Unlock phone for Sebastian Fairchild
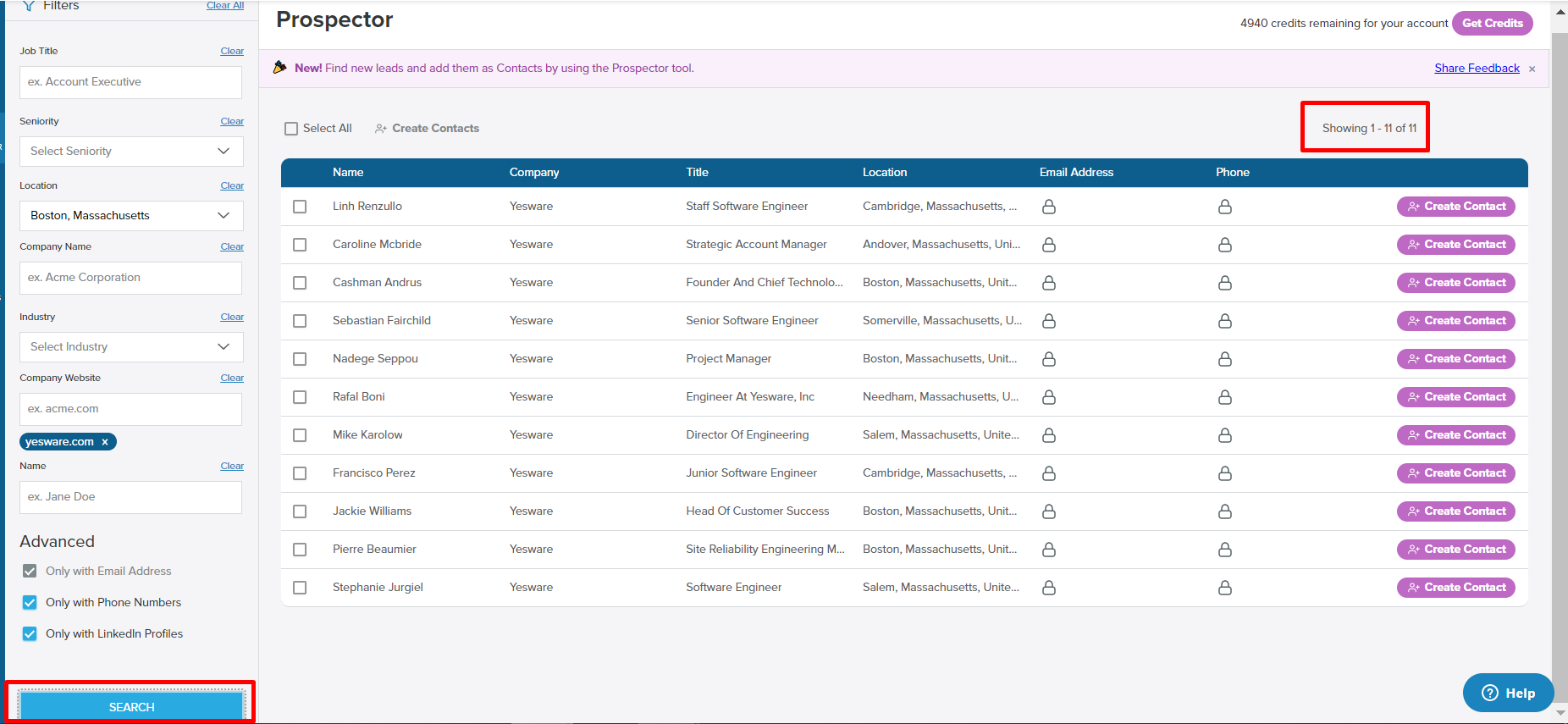 point(1224,321)
